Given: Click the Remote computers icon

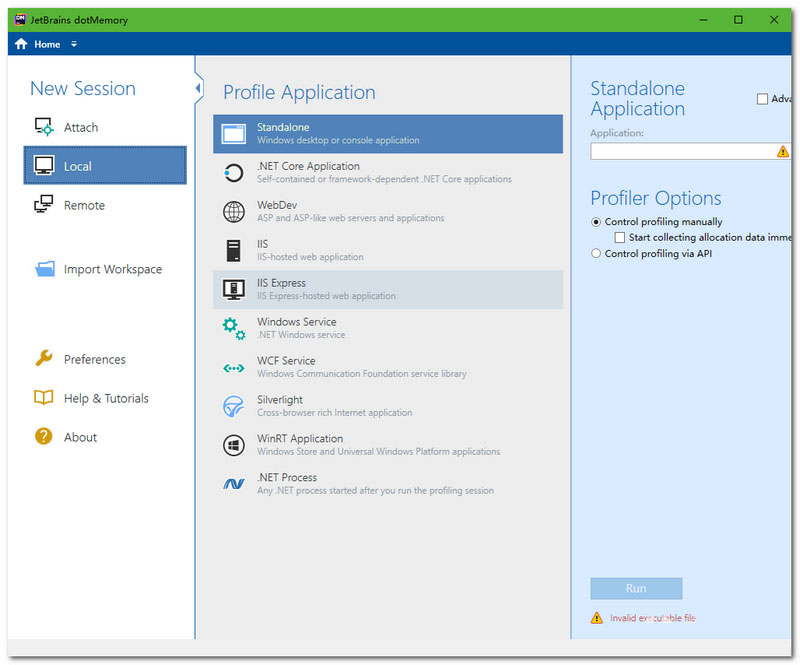Looking at the screenshot, I should (44, 205).
